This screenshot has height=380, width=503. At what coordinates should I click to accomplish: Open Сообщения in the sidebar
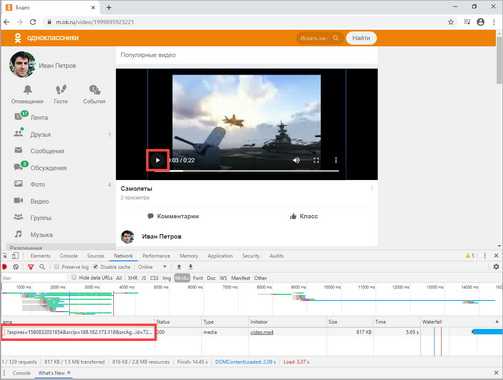47,151
